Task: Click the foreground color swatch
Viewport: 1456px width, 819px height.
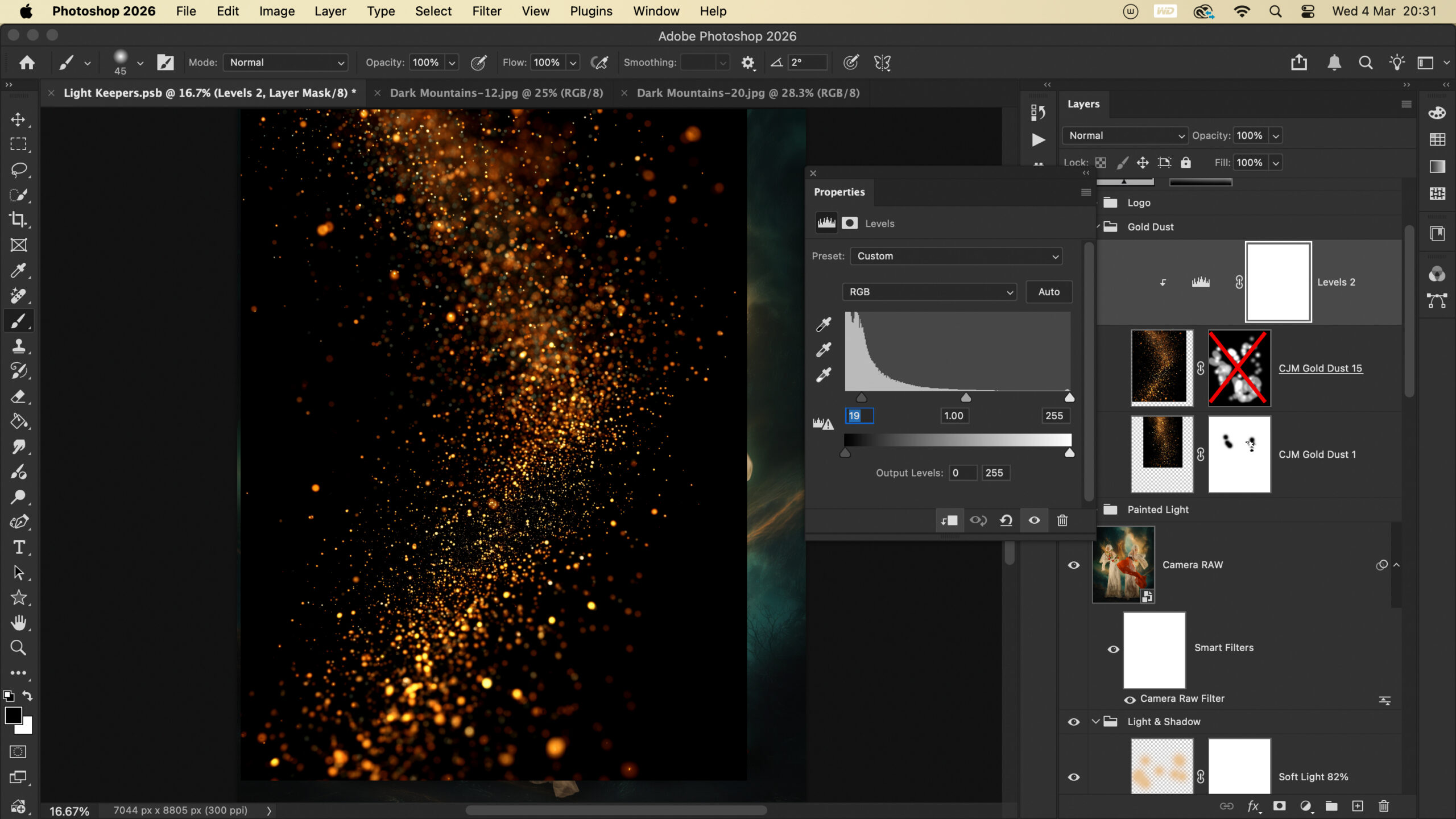Action: tap(13, 715)
